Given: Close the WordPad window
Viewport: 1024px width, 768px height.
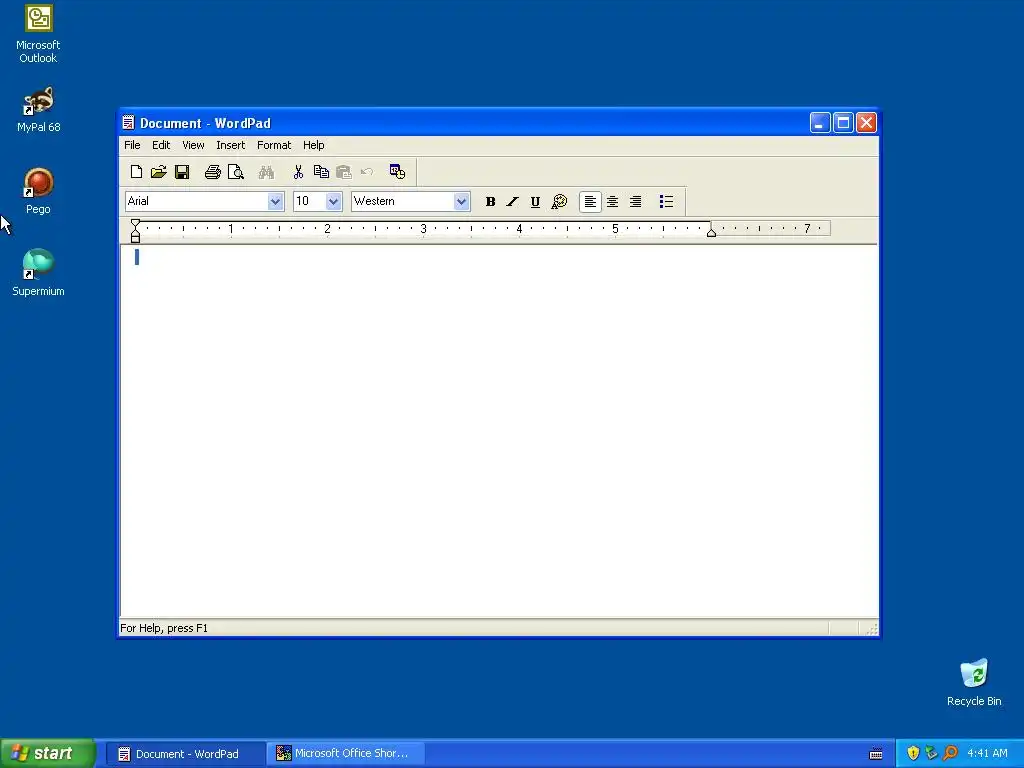Looking at the screenshot, I should (866, 123).
